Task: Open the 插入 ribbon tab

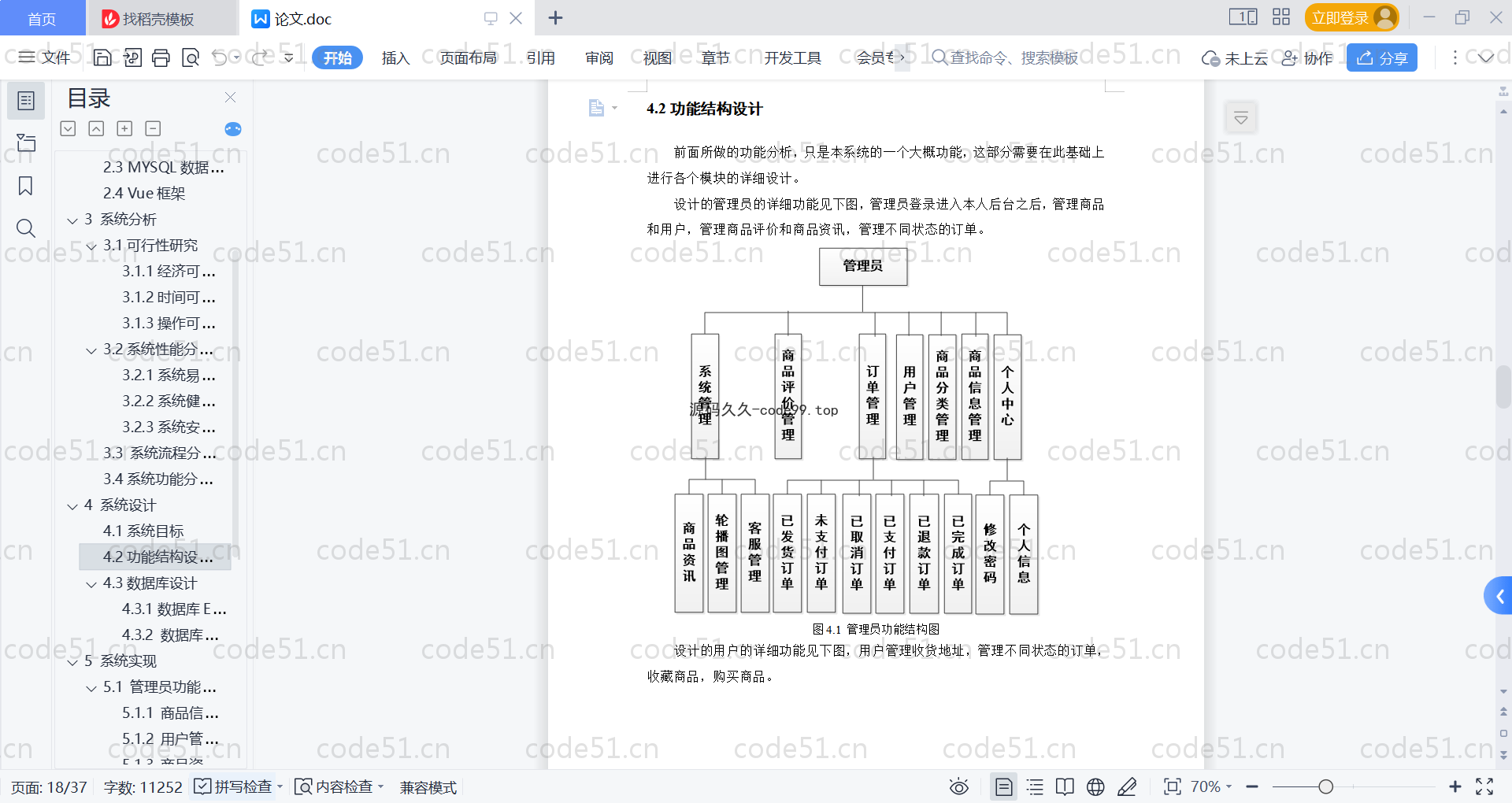Action: pos(395,57)
